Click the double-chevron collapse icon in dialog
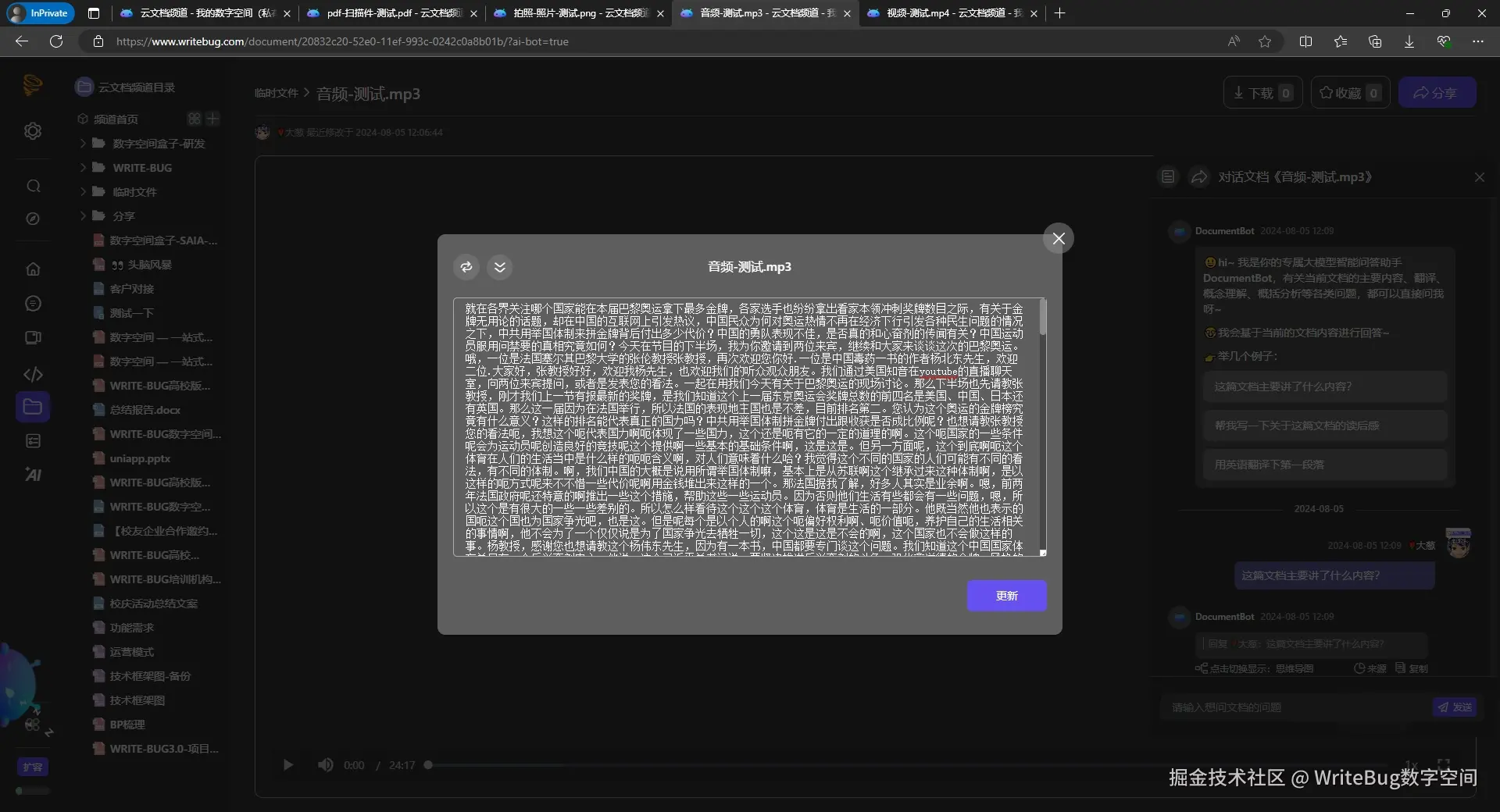Image resolution: width=1500 pixels, height=812 pixels. click(500, 267)
